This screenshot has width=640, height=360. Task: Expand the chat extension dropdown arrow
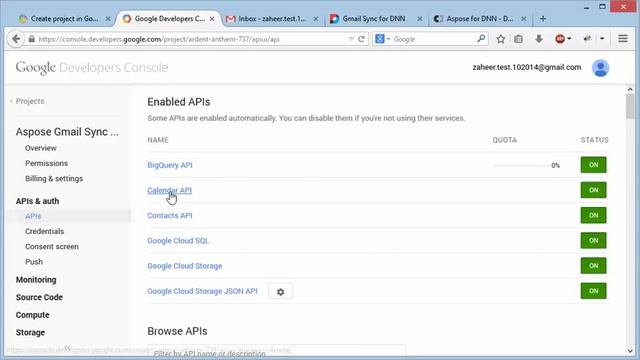tap(602, 39)
